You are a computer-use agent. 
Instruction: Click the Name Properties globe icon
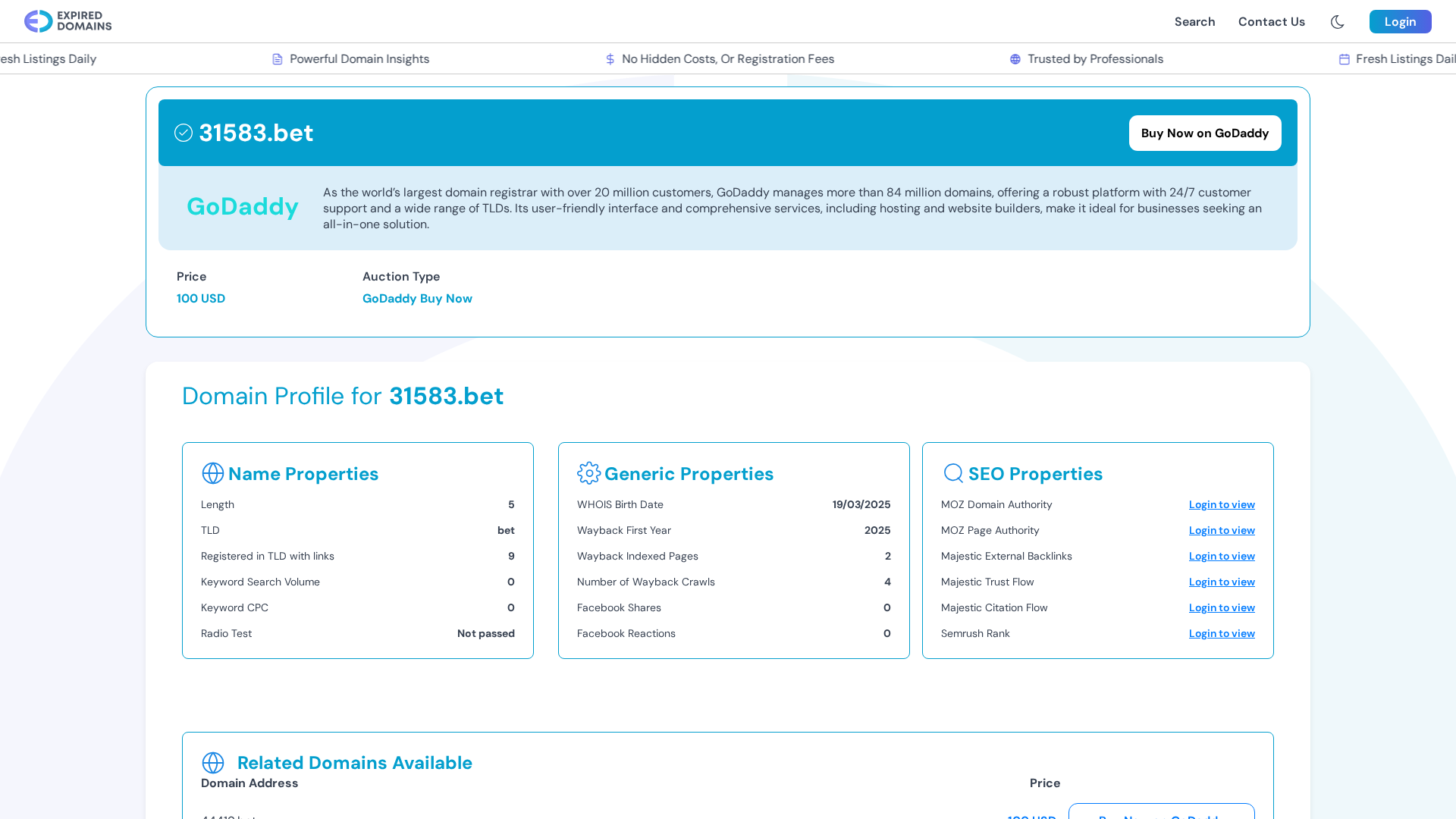[x=212, y=473]
